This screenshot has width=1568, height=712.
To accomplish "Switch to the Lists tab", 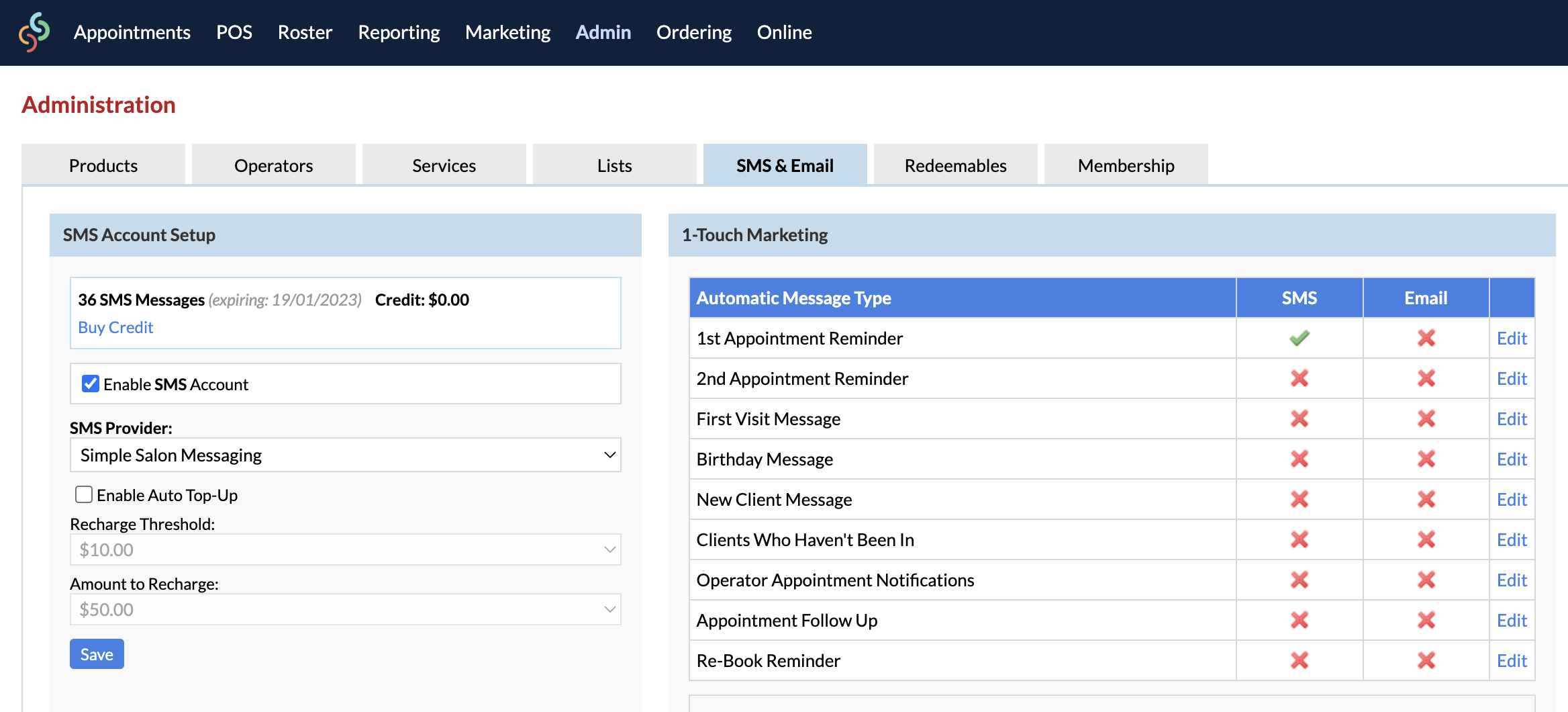I will point(615,165).
